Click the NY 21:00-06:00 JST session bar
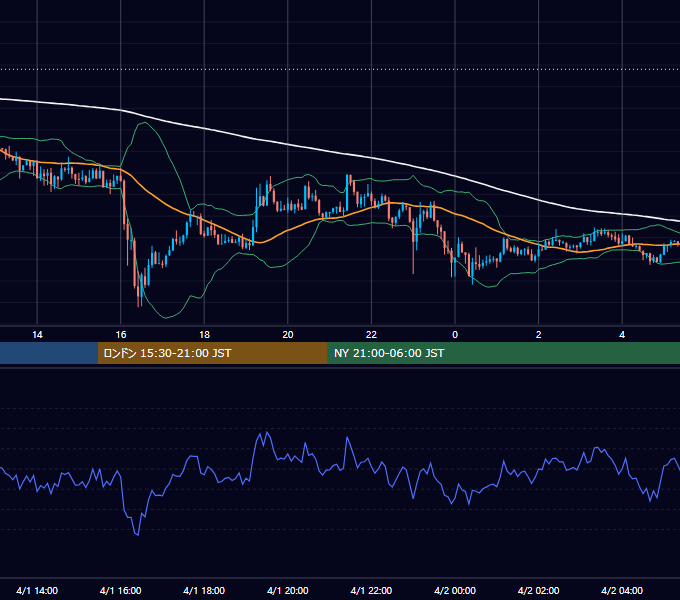This screenshot has height=600, width=680. [x=503, y=353]
